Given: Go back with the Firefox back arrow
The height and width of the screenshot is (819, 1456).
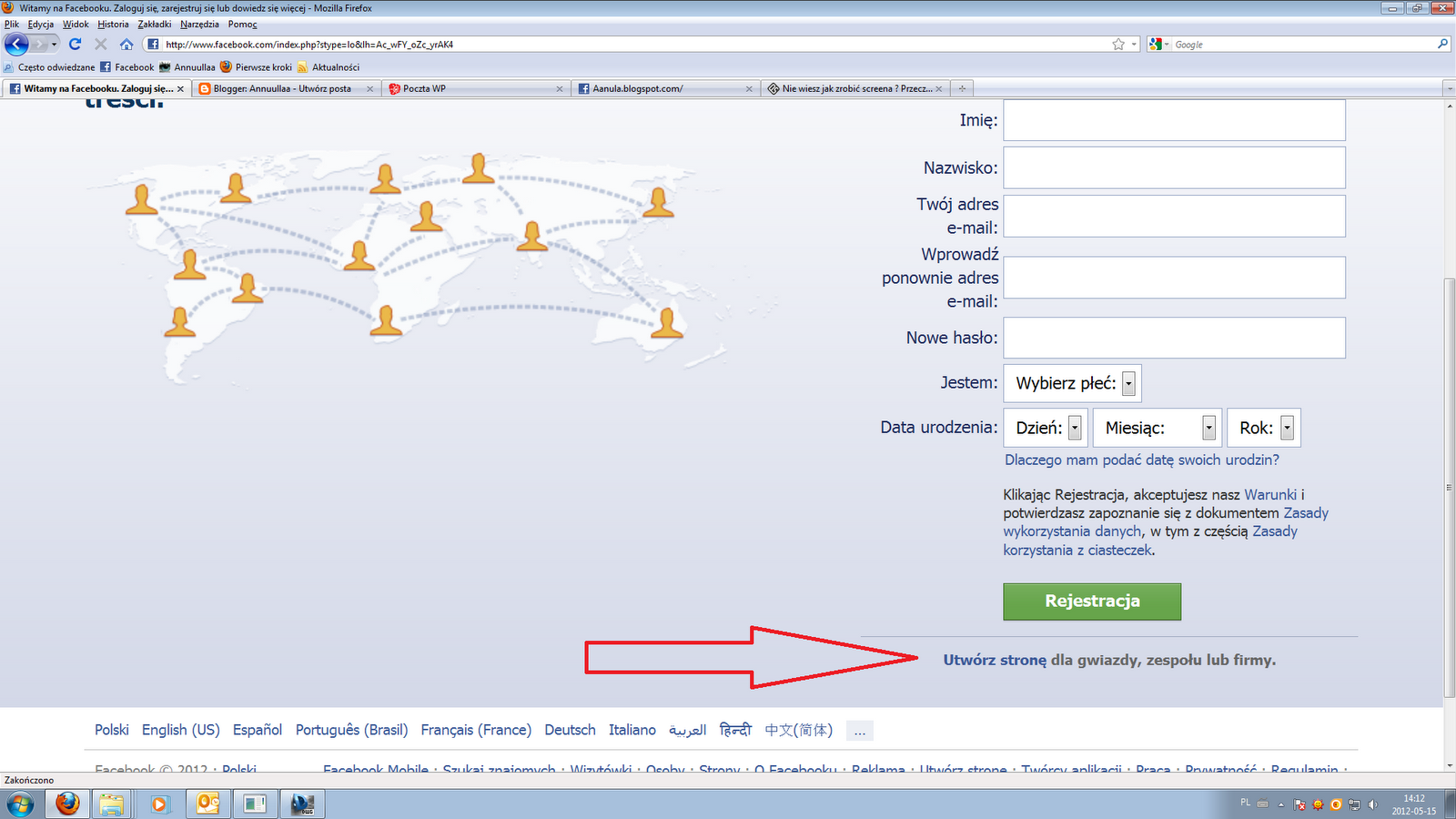Looking at the screenshot, I should pos(16,44).
